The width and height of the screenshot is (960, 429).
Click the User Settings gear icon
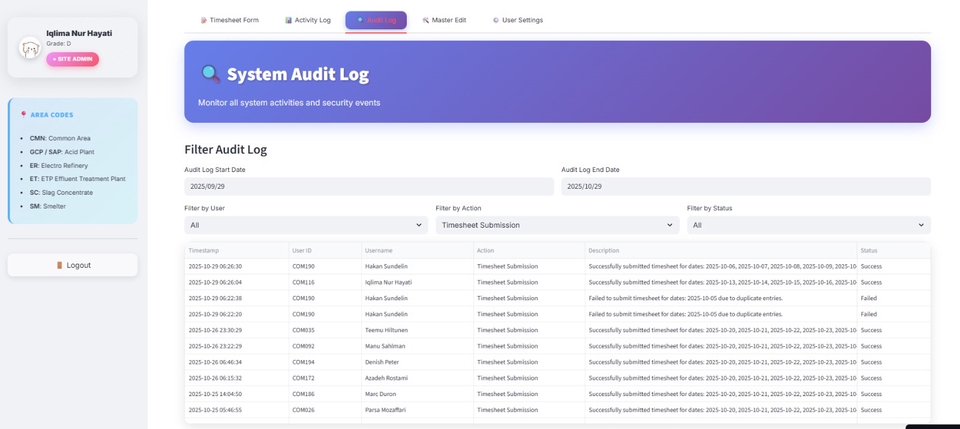click(x=496, y=20)
